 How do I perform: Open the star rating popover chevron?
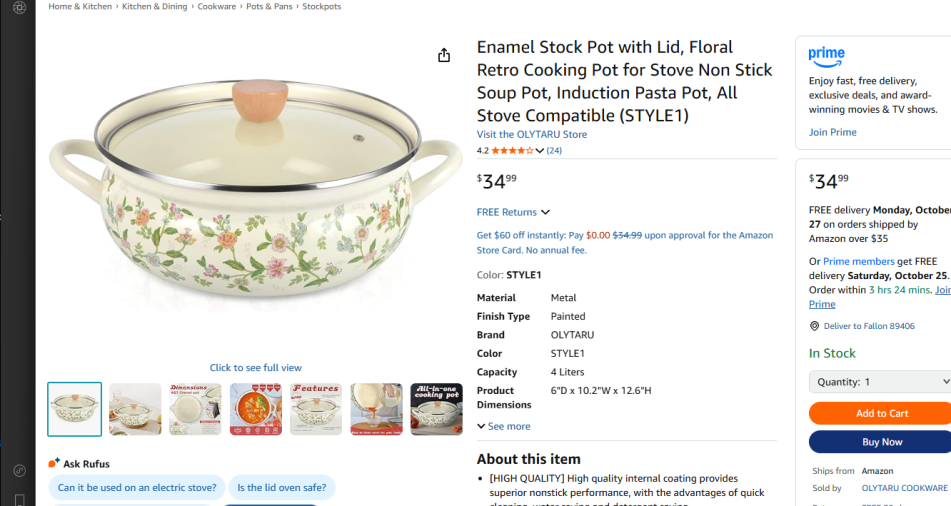(x=540, y=151)
